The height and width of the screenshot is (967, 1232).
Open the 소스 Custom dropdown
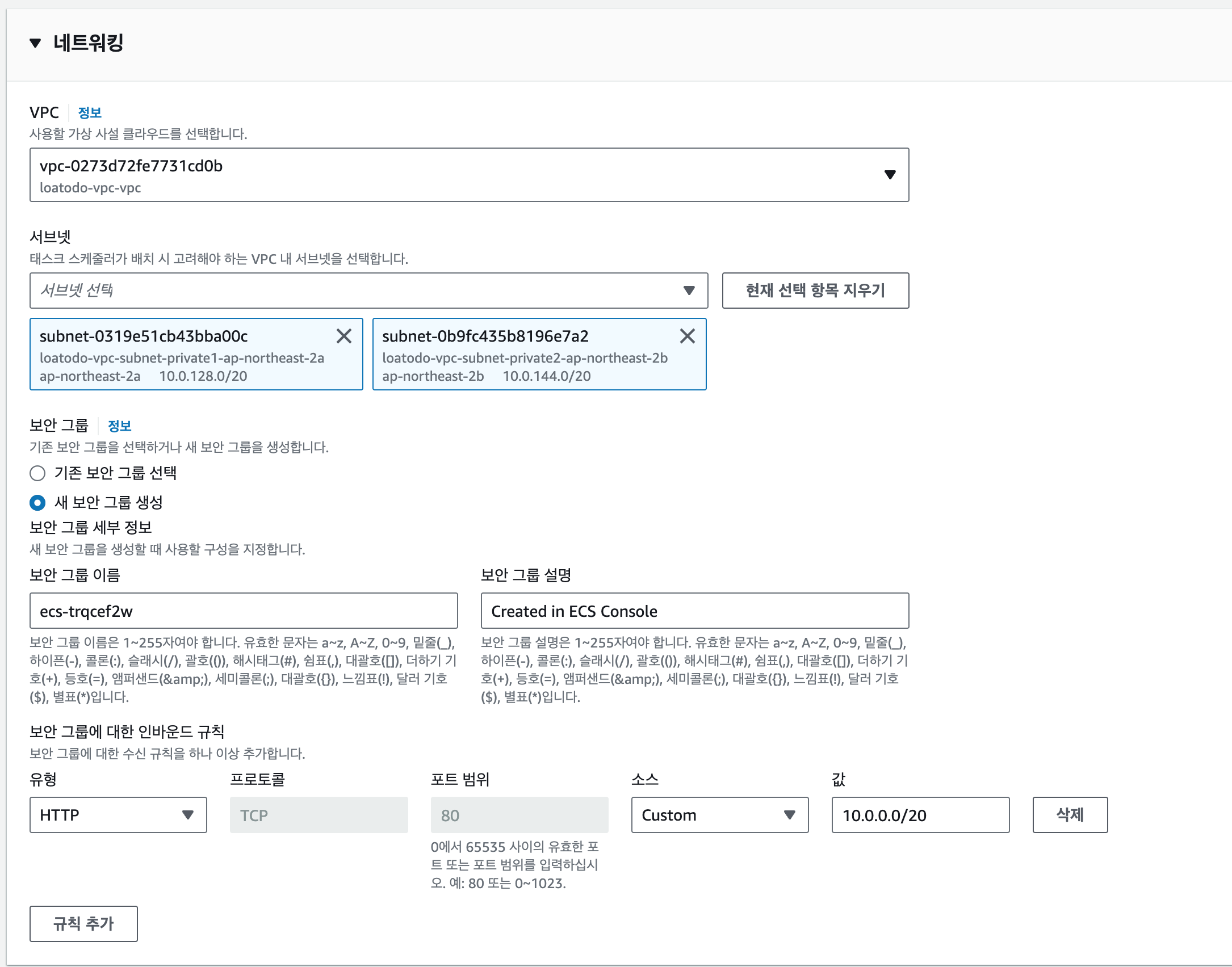(719, 815)
